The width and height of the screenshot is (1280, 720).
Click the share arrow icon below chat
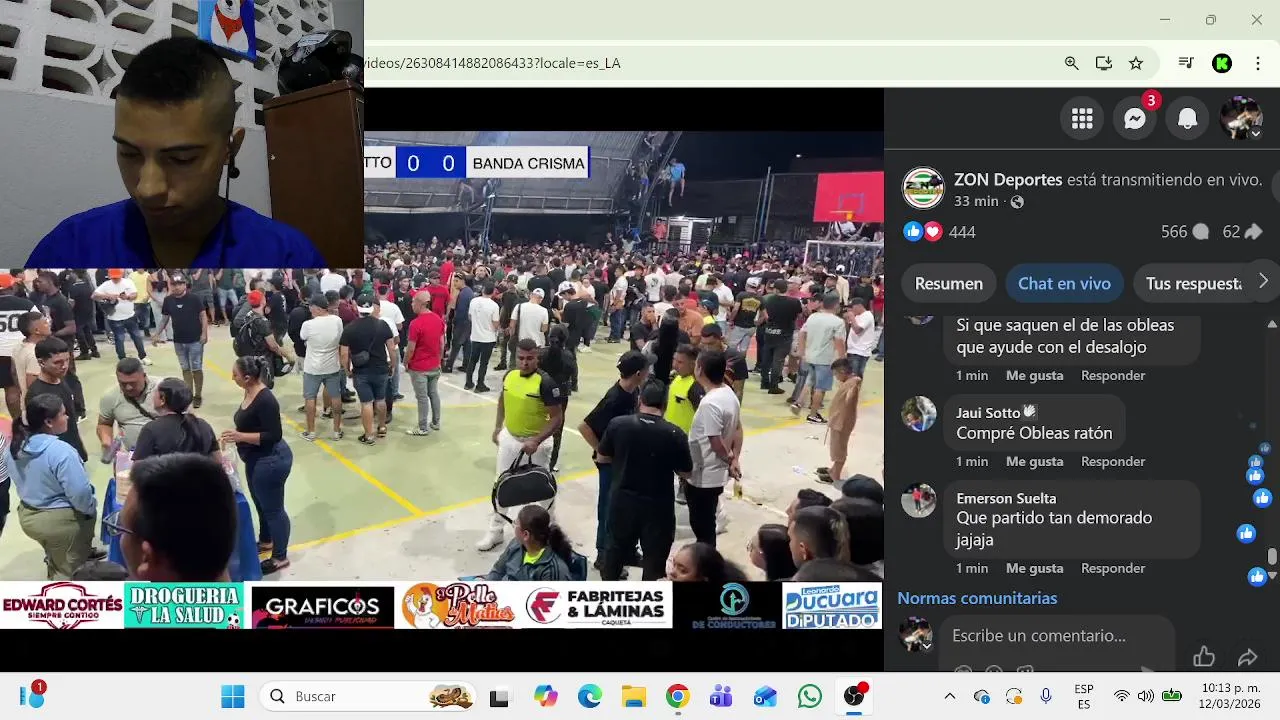coord(1247,657)
